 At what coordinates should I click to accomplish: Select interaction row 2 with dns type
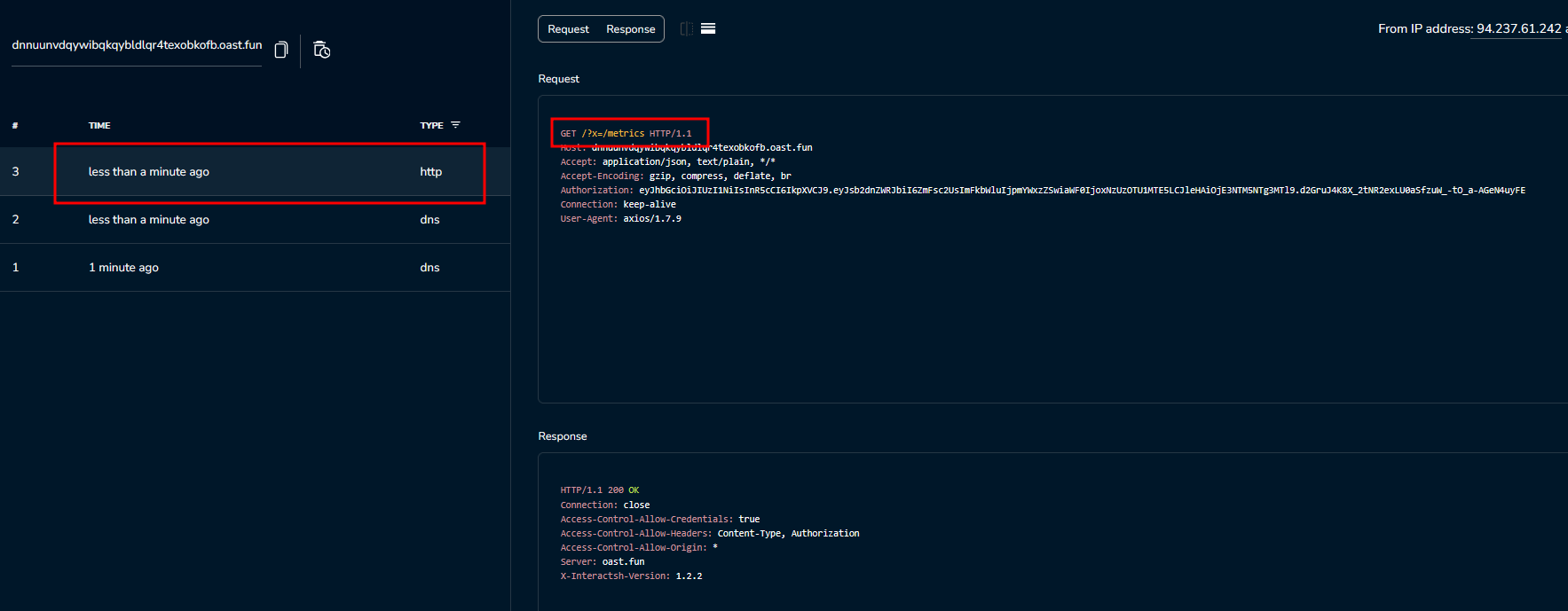coord(255,219)
